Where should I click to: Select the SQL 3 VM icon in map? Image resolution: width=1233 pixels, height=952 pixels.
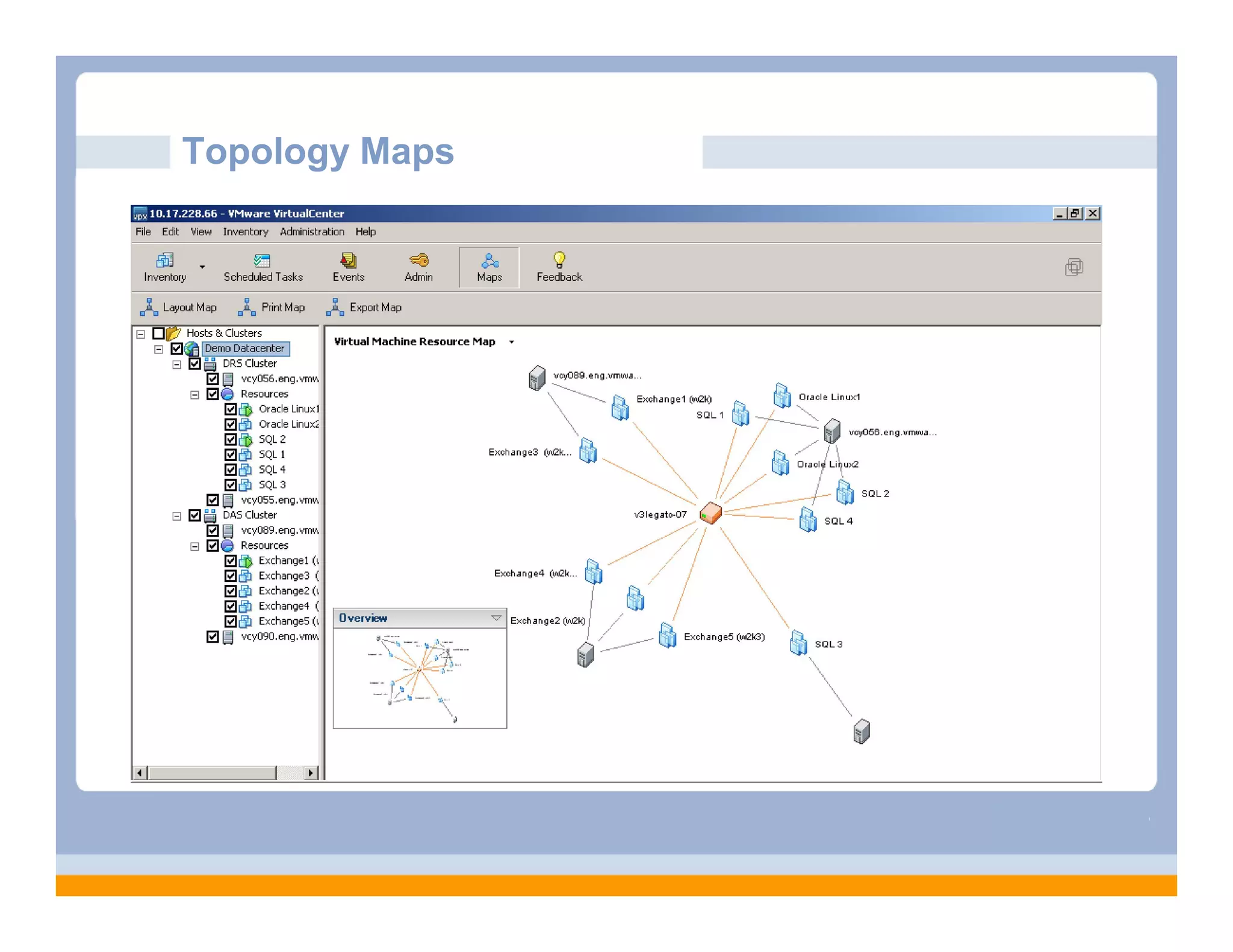(798, 643)
